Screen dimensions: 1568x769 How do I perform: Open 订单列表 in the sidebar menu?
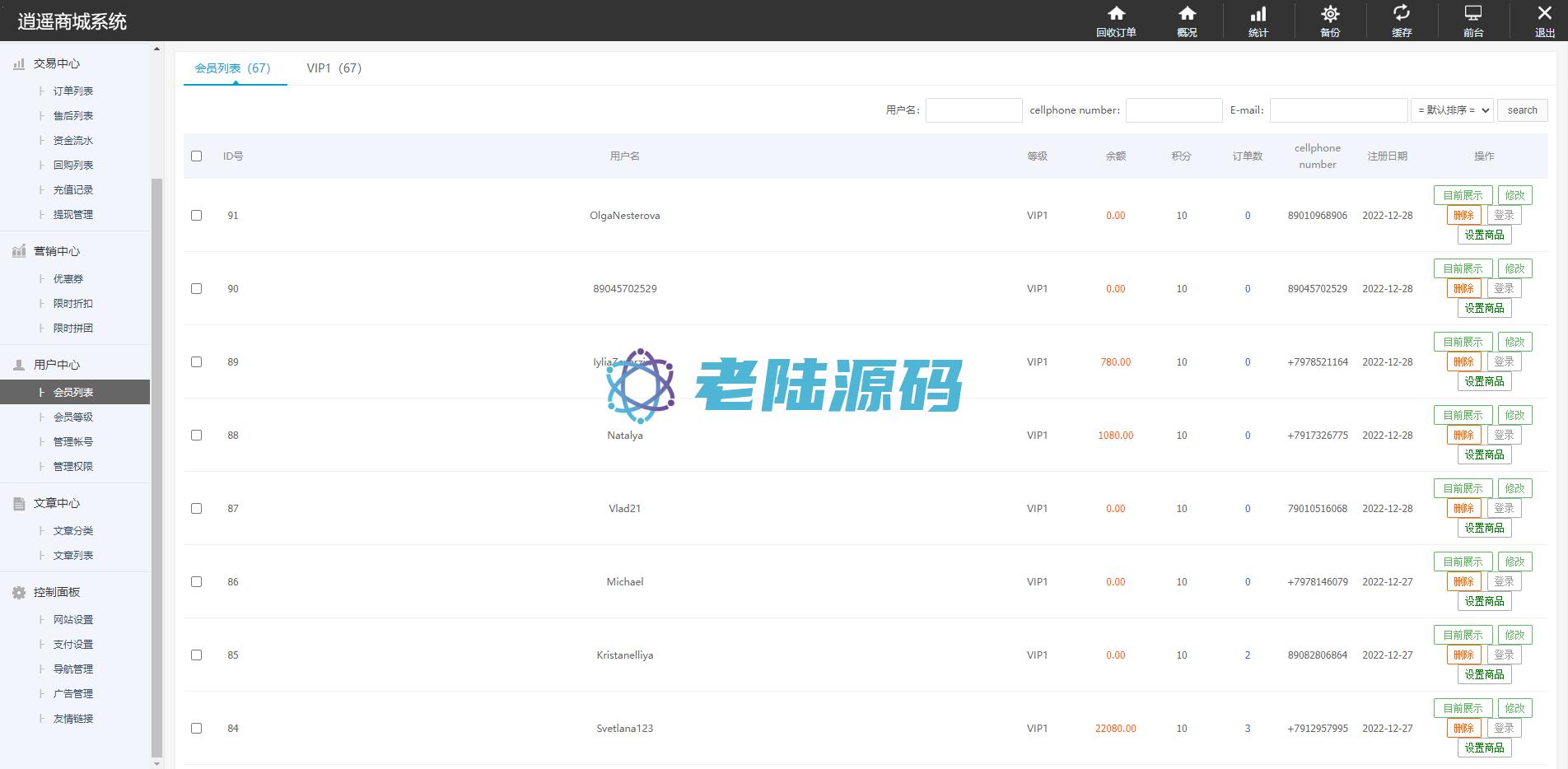[x=73, y=91]
